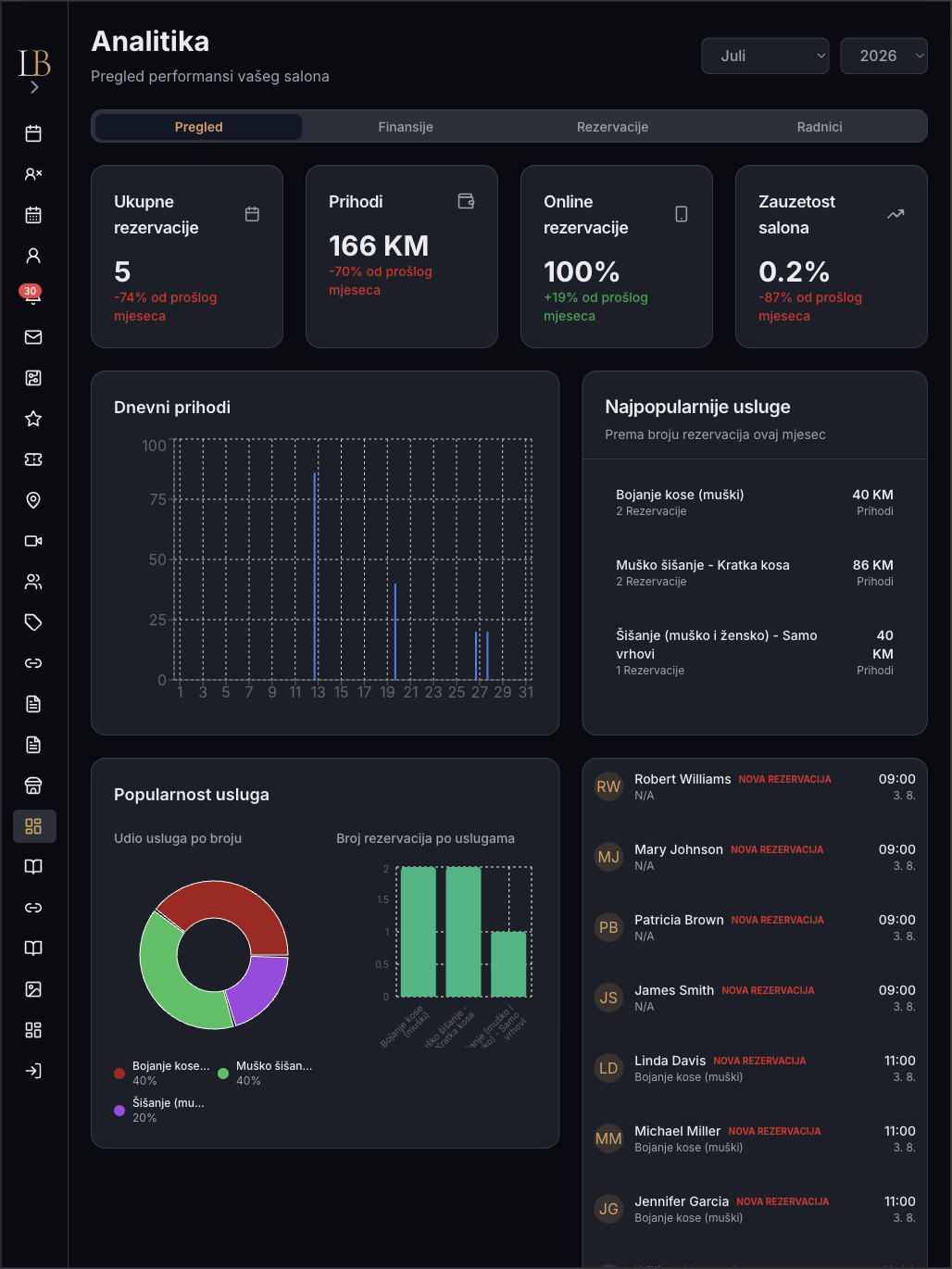The image size is (952, 1269).
Task: Switch to the Finansije tab
Action: [x=406, y=127]
